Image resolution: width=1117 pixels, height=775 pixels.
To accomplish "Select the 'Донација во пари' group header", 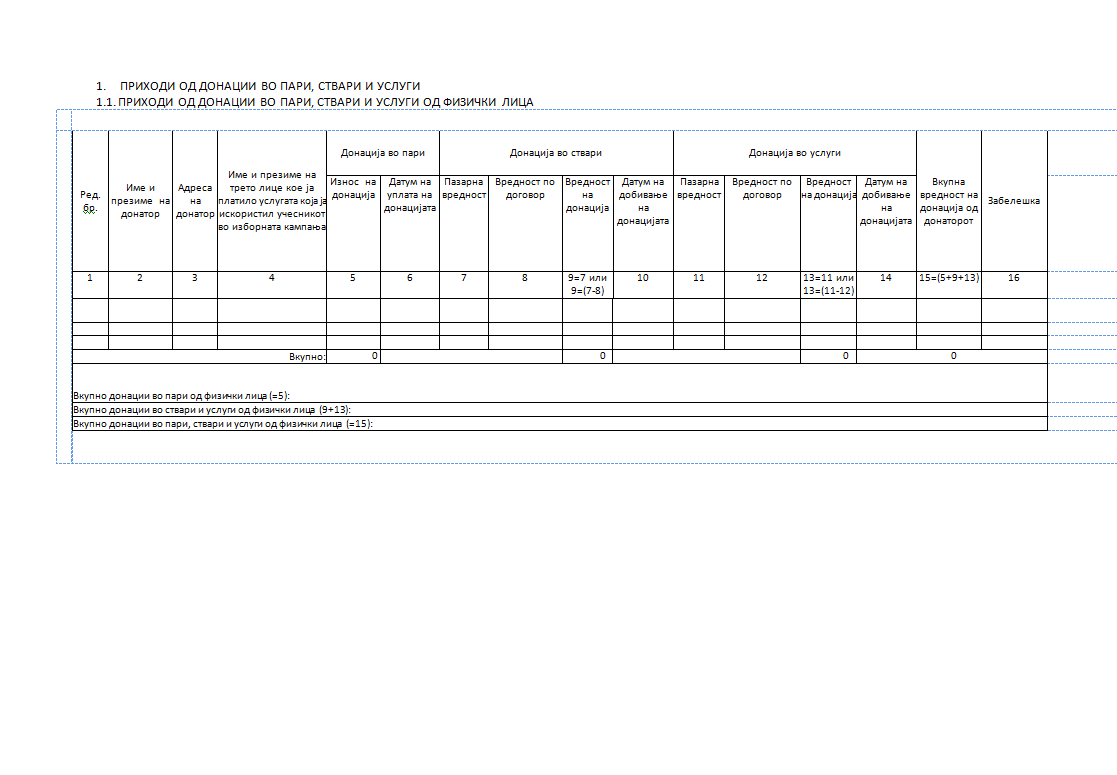I will 383,153.
